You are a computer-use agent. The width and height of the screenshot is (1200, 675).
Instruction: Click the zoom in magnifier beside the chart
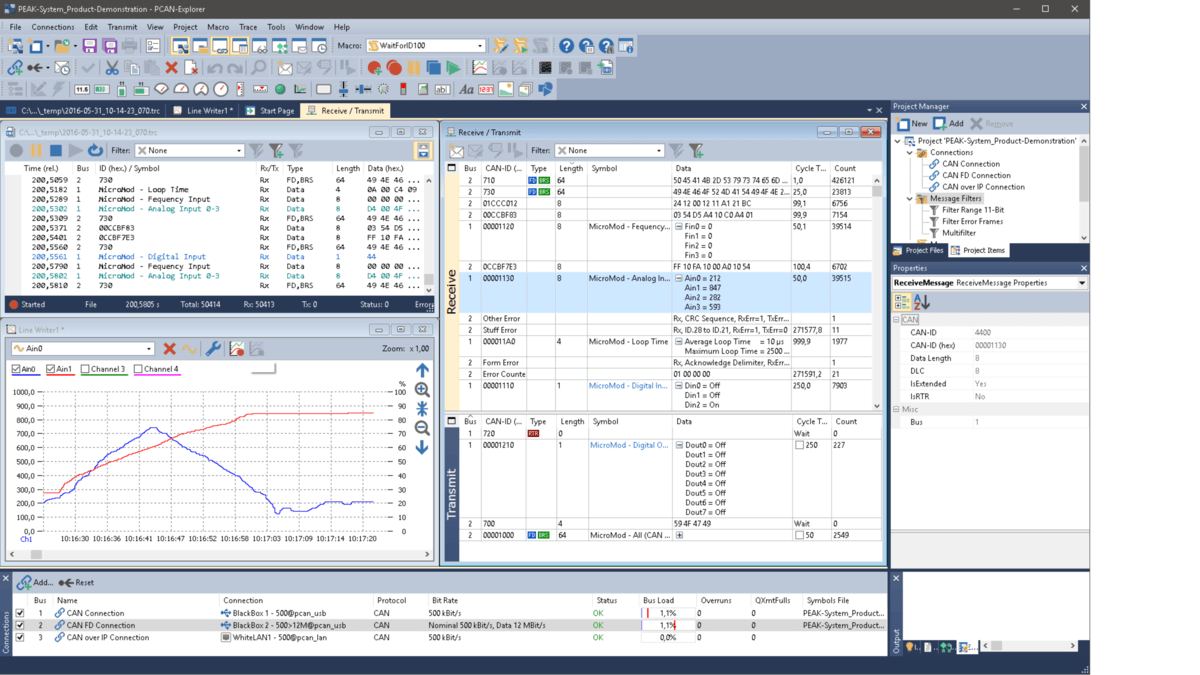(422, 390)
